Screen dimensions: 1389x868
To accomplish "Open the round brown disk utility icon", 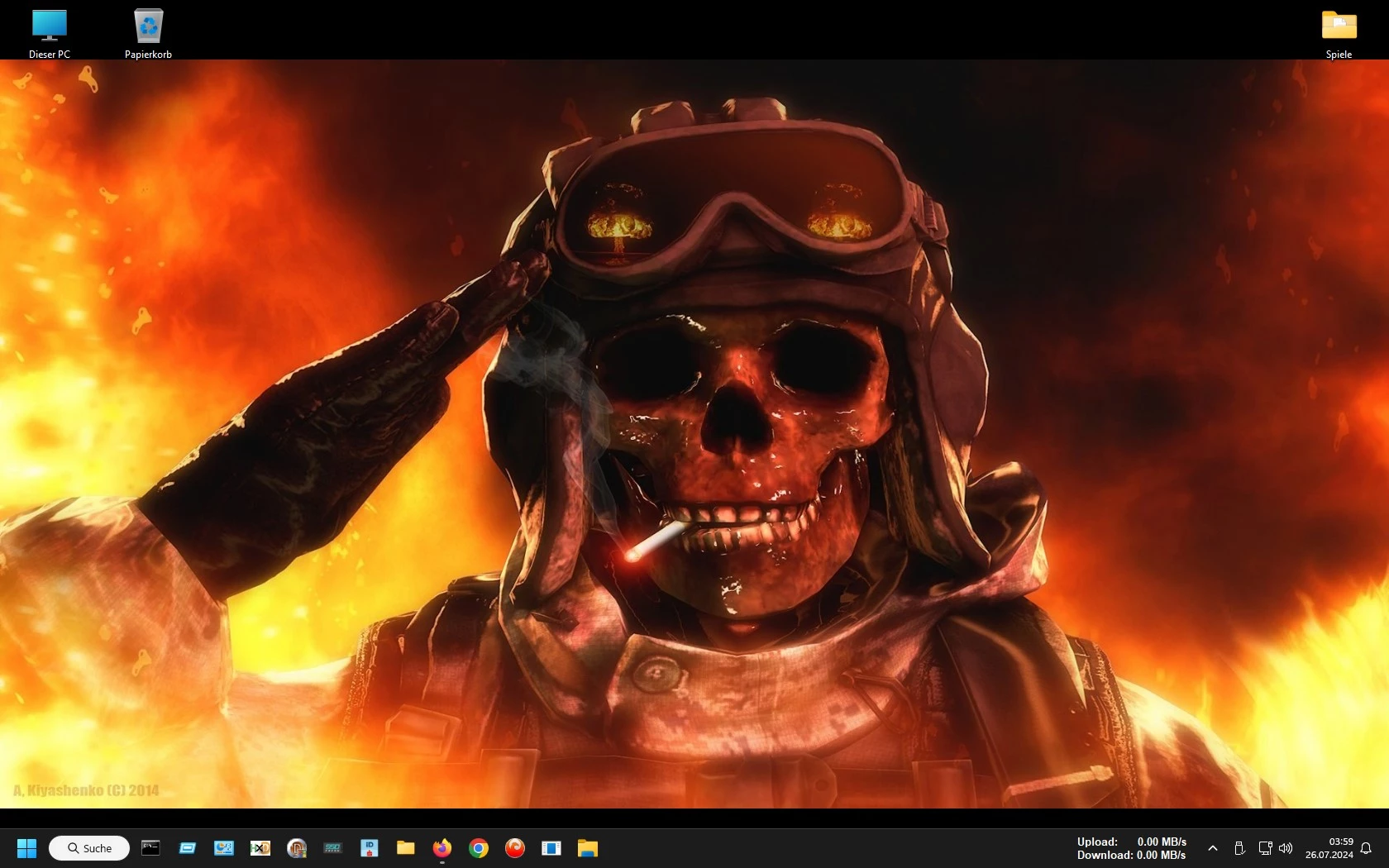I will pos(297,847).
